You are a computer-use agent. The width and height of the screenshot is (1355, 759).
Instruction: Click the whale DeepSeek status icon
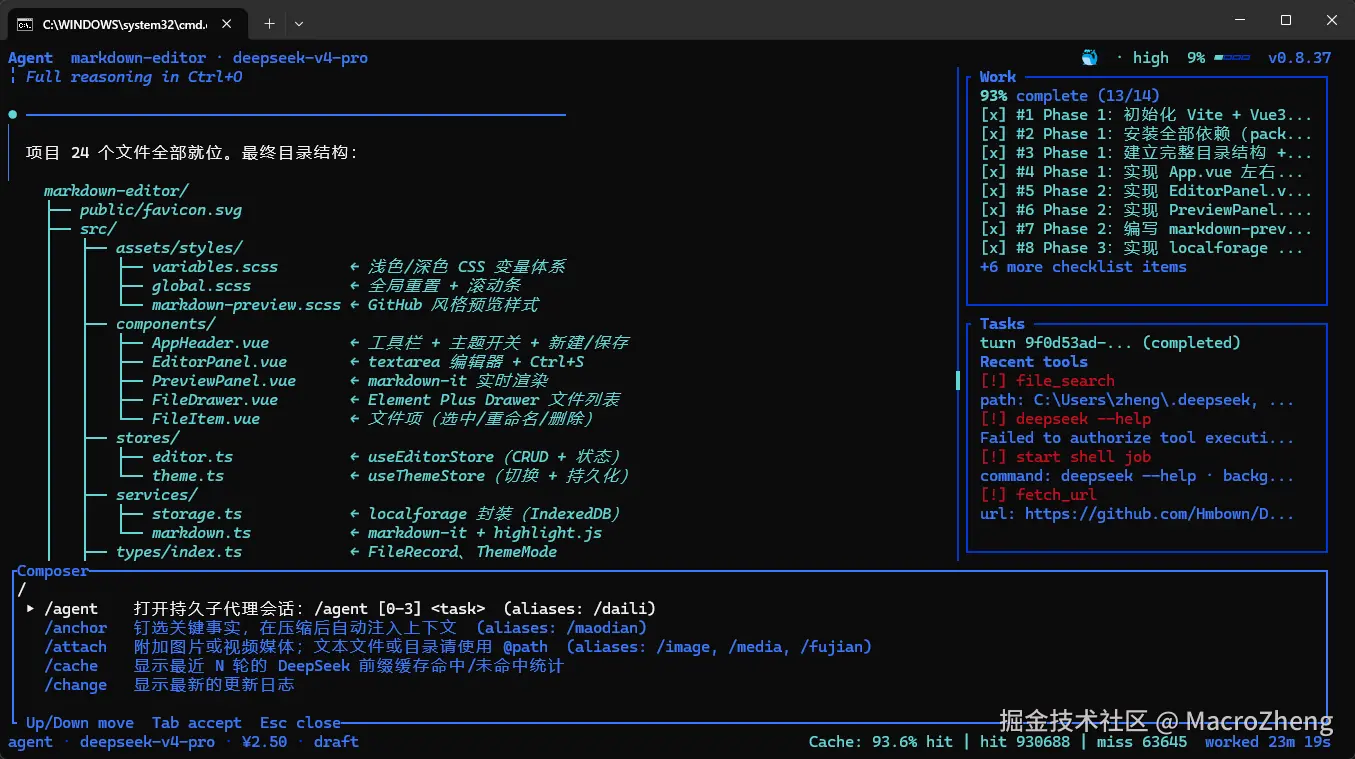pyautogui.click(x=1090, y=58)
